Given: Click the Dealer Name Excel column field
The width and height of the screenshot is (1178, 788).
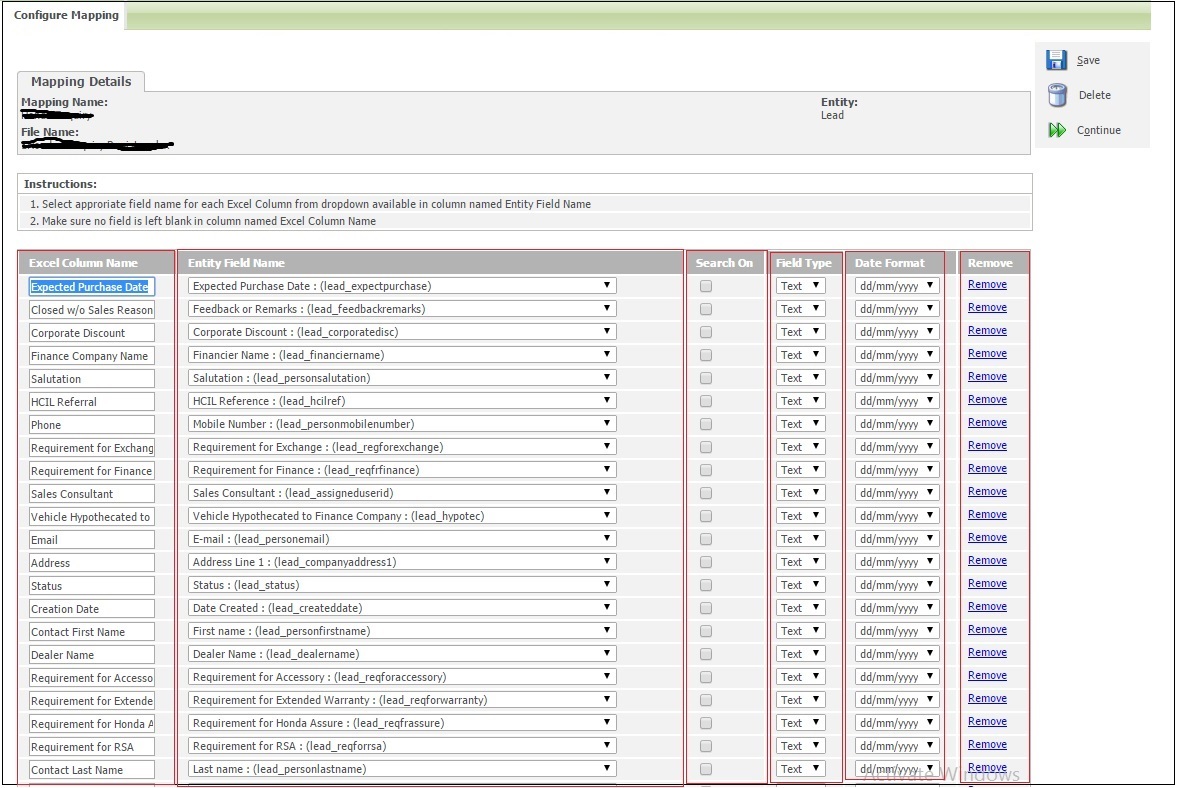Looking at the screenshot, I should (x=92, y=655).
